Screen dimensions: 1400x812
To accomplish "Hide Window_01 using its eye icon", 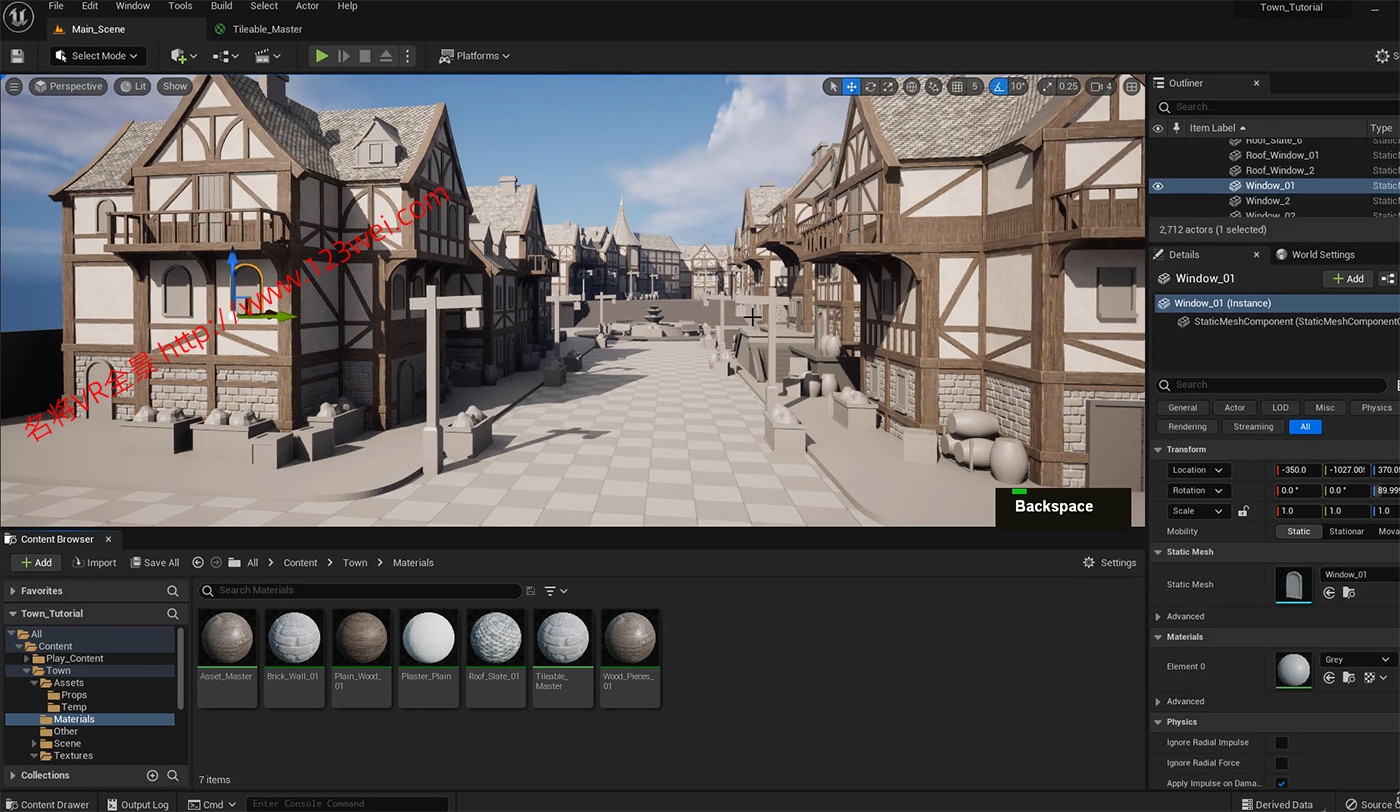I will [1158, 186].
